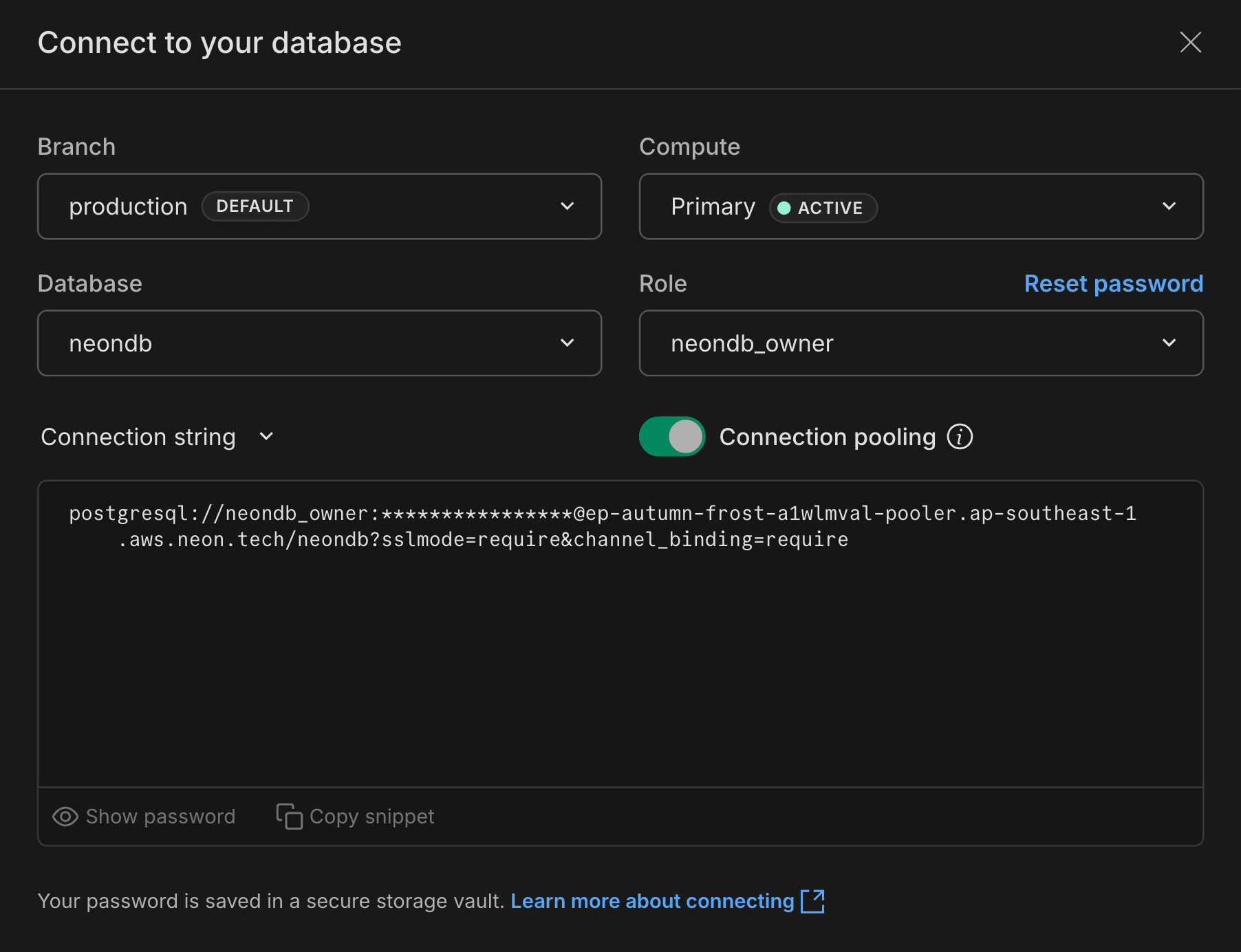Open the Learn more about connecting link

[x=652, y=901]
